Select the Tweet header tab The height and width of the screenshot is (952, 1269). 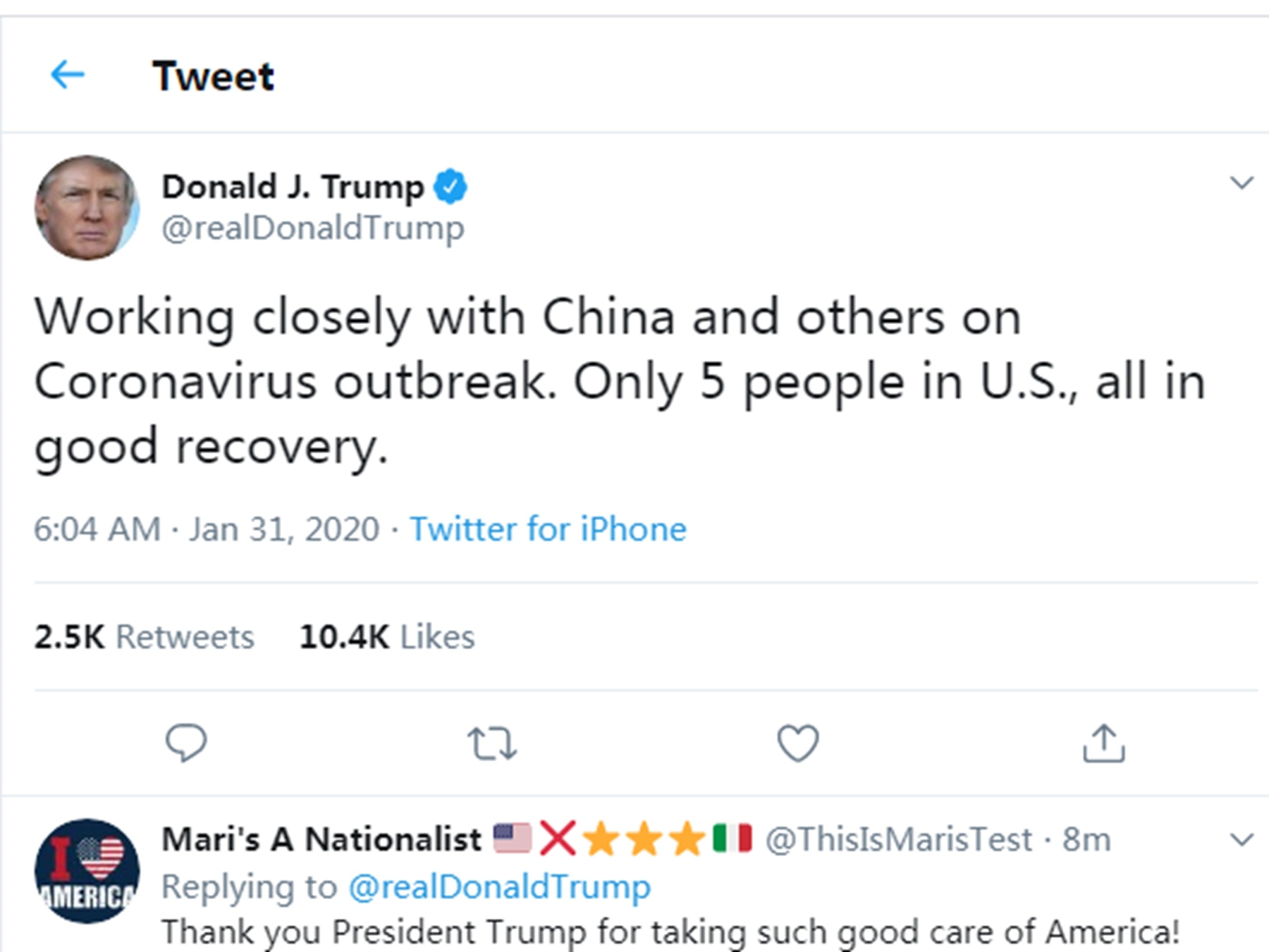point(213,74)
